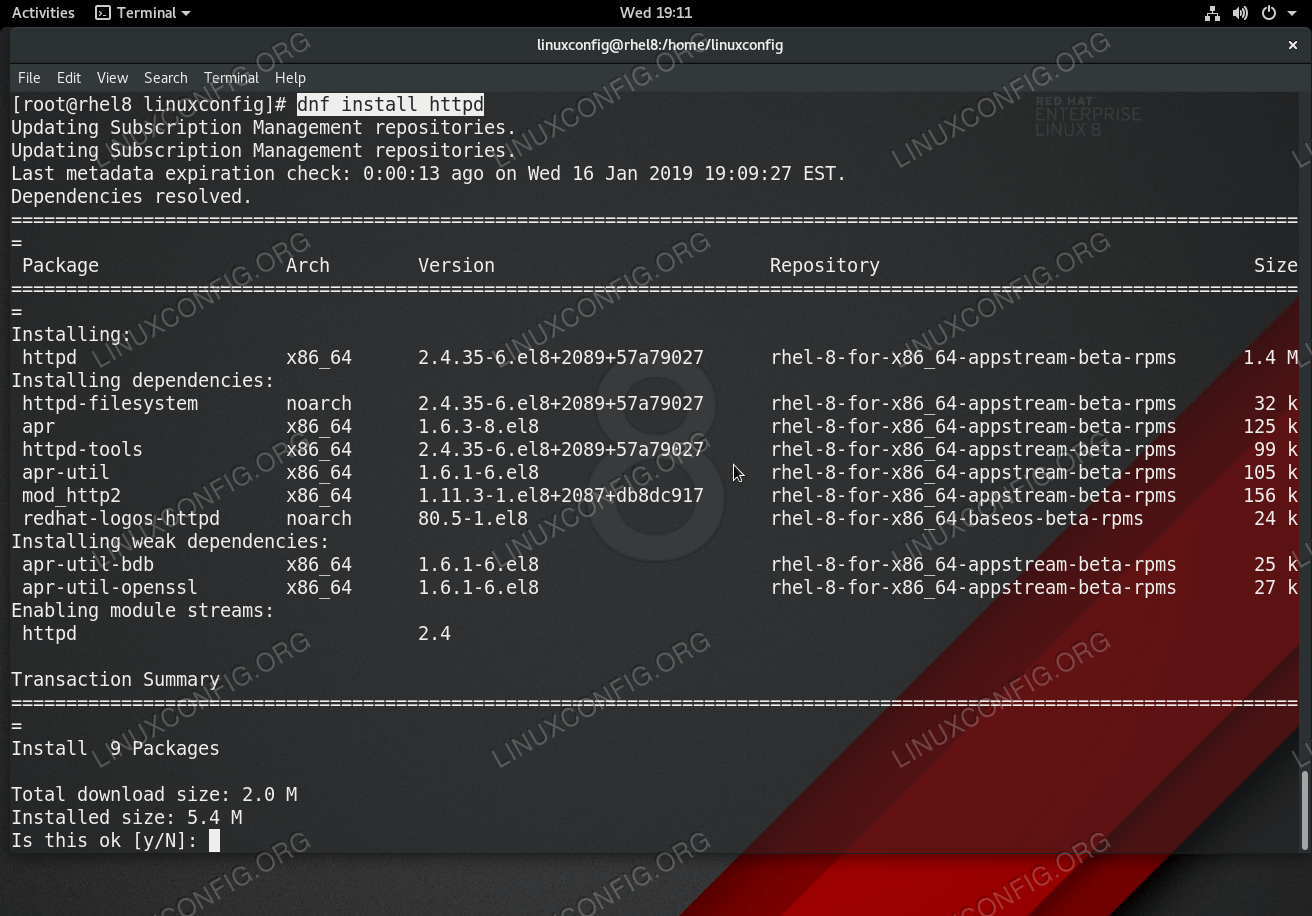Click noarch in the httpd-filesystem row
Image resolution: width=1312 pixels, height=916 pixels.
coord(319,404)
